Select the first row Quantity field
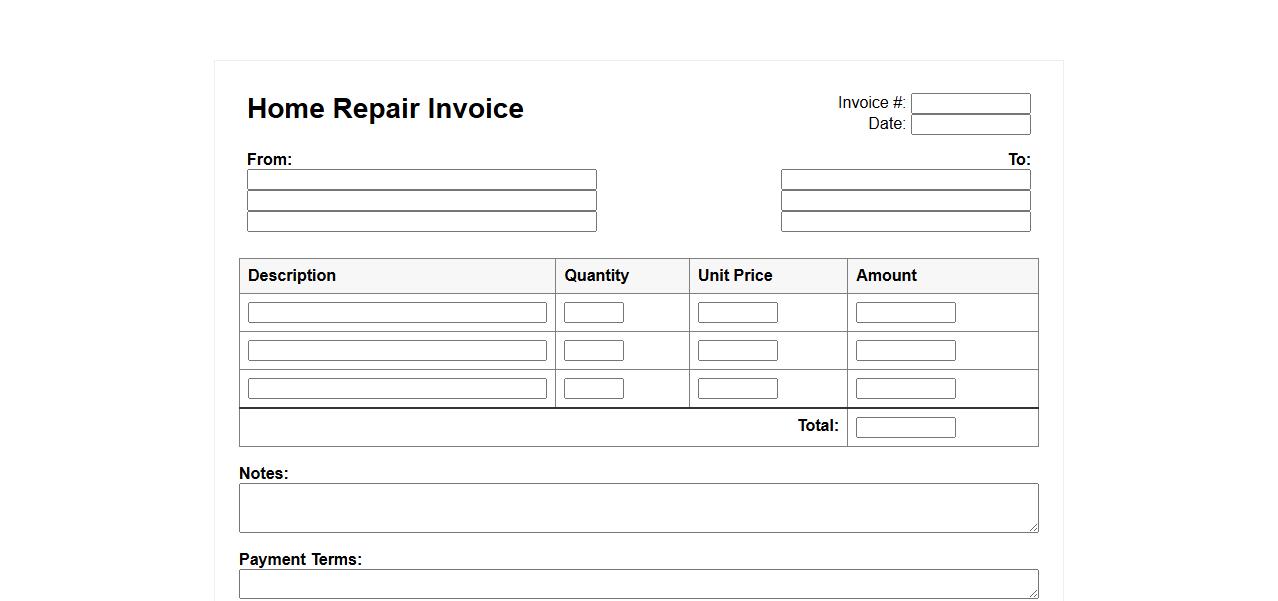The width and height of the screenshot is (1278, 601). tap(593, 313)
